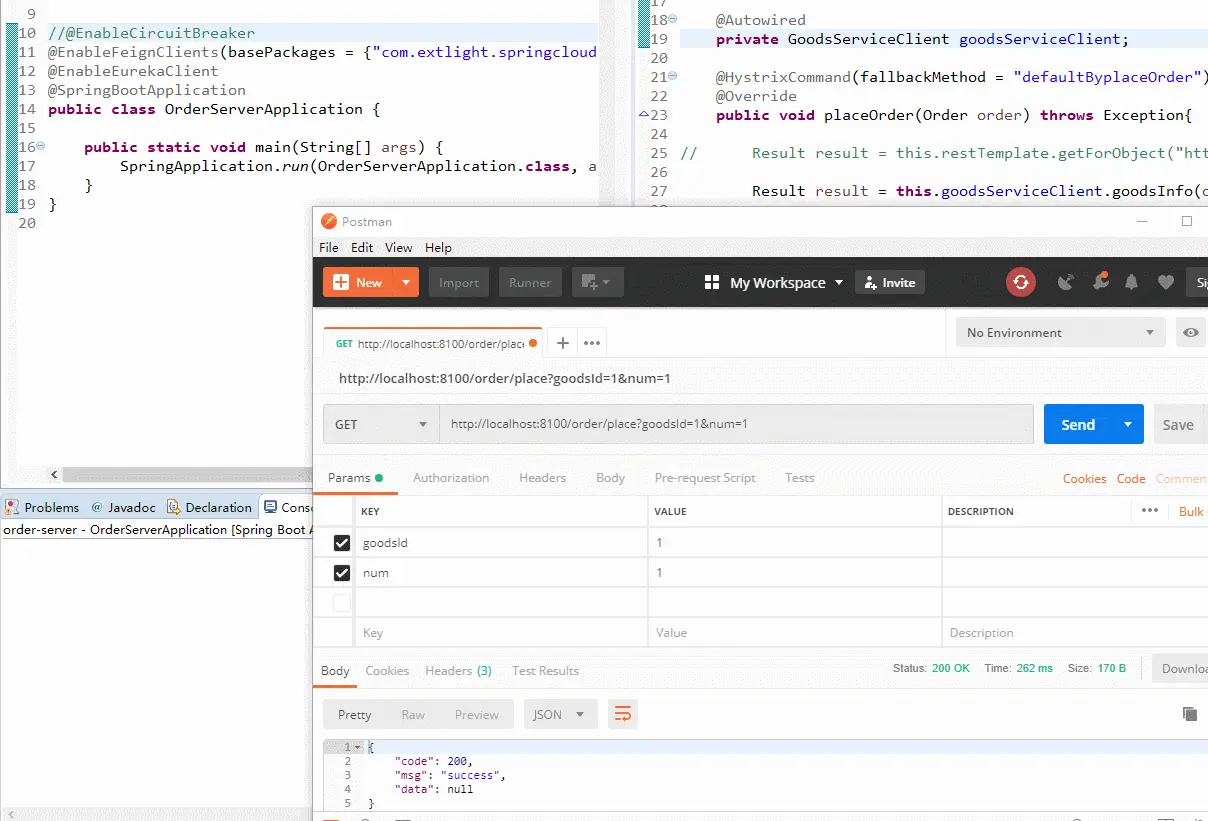The width and height of the screenshot is (1208, 821).
Task: Click the My Workspace grid icon
Action: pyautogui.click(x=712, y=283)
